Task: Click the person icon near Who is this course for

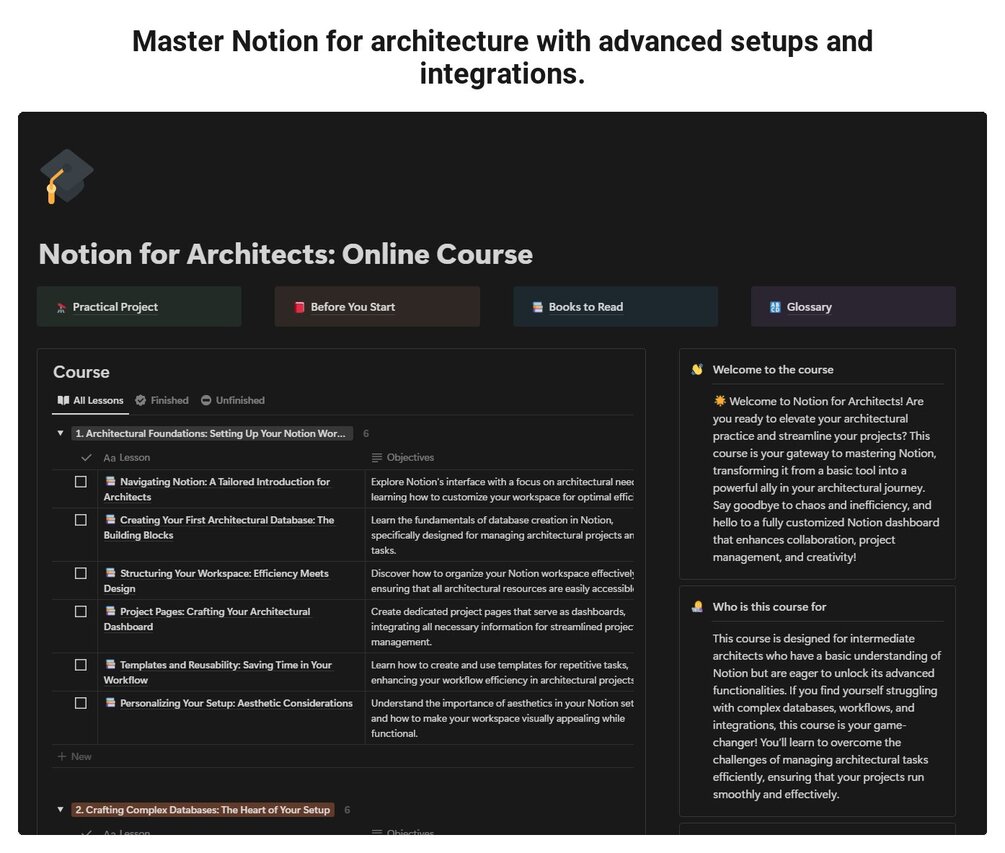Action: click(x=697, y=607)
